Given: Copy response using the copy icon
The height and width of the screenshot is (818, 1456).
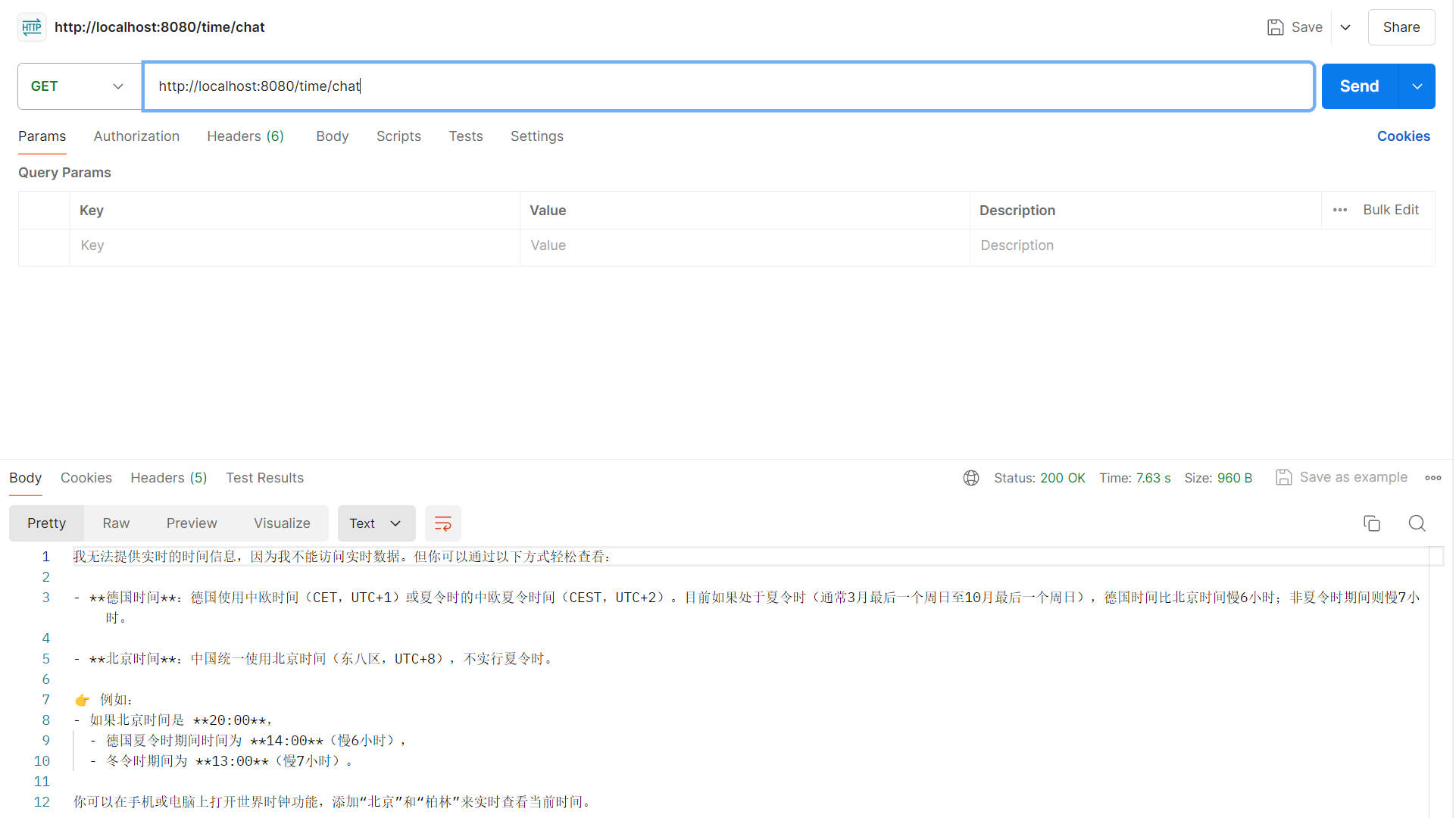Looking at the screenshot, I should pyautogui.click(x=1373, y=523).
